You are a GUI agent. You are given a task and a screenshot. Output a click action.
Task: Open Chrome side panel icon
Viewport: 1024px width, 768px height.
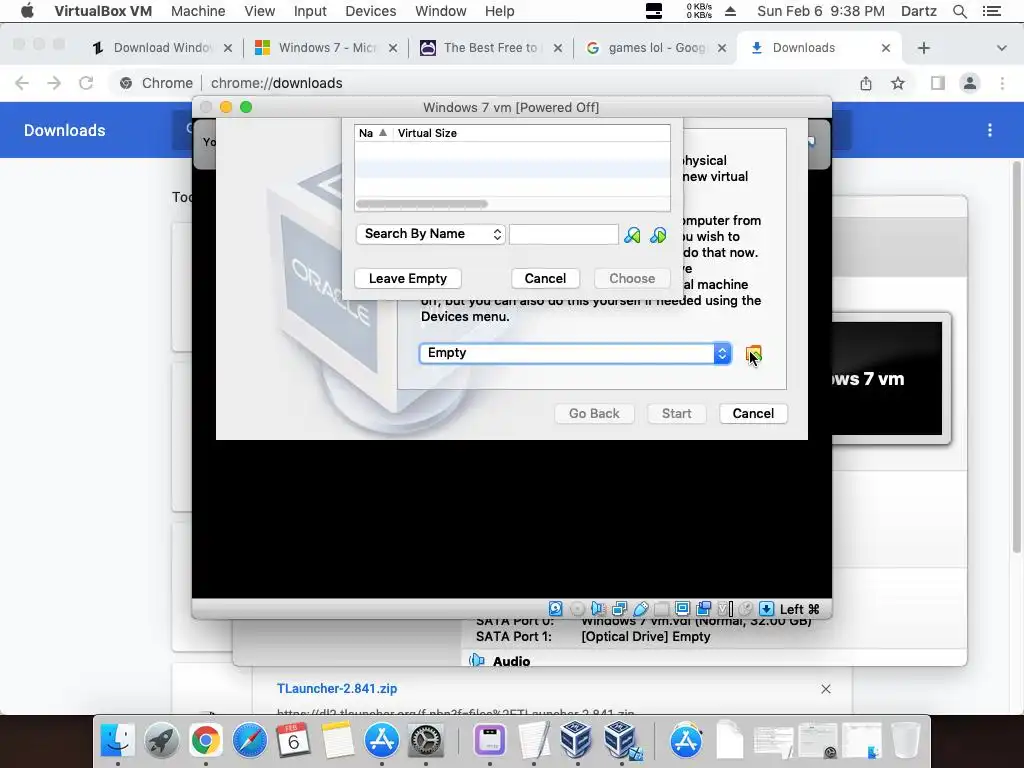tap(938, 83)
